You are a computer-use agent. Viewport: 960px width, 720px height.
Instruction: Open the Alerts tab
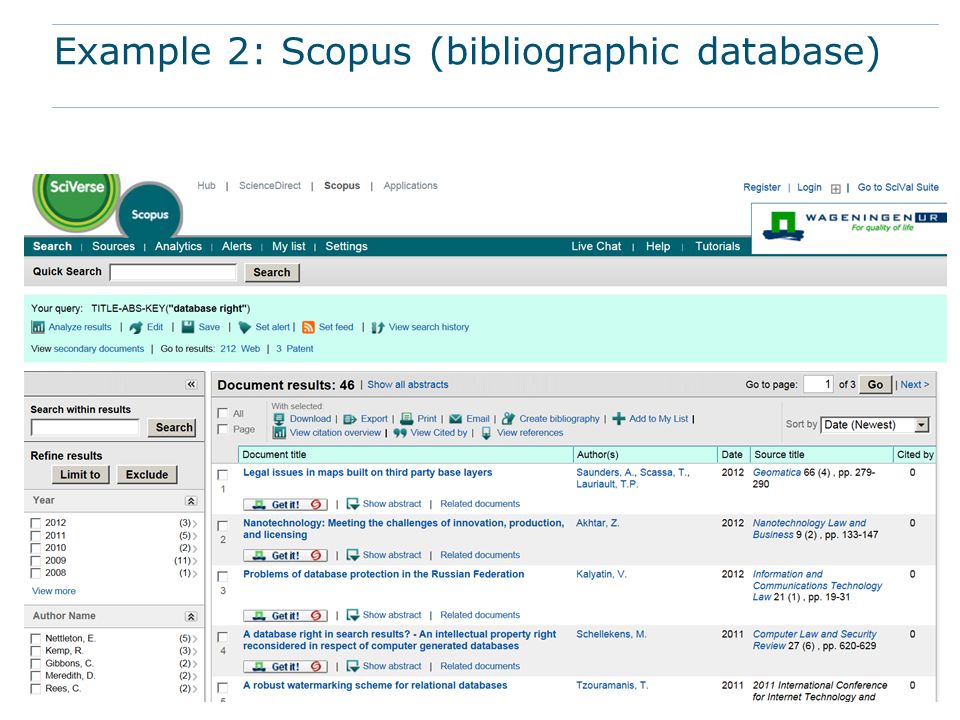point(237,246)
